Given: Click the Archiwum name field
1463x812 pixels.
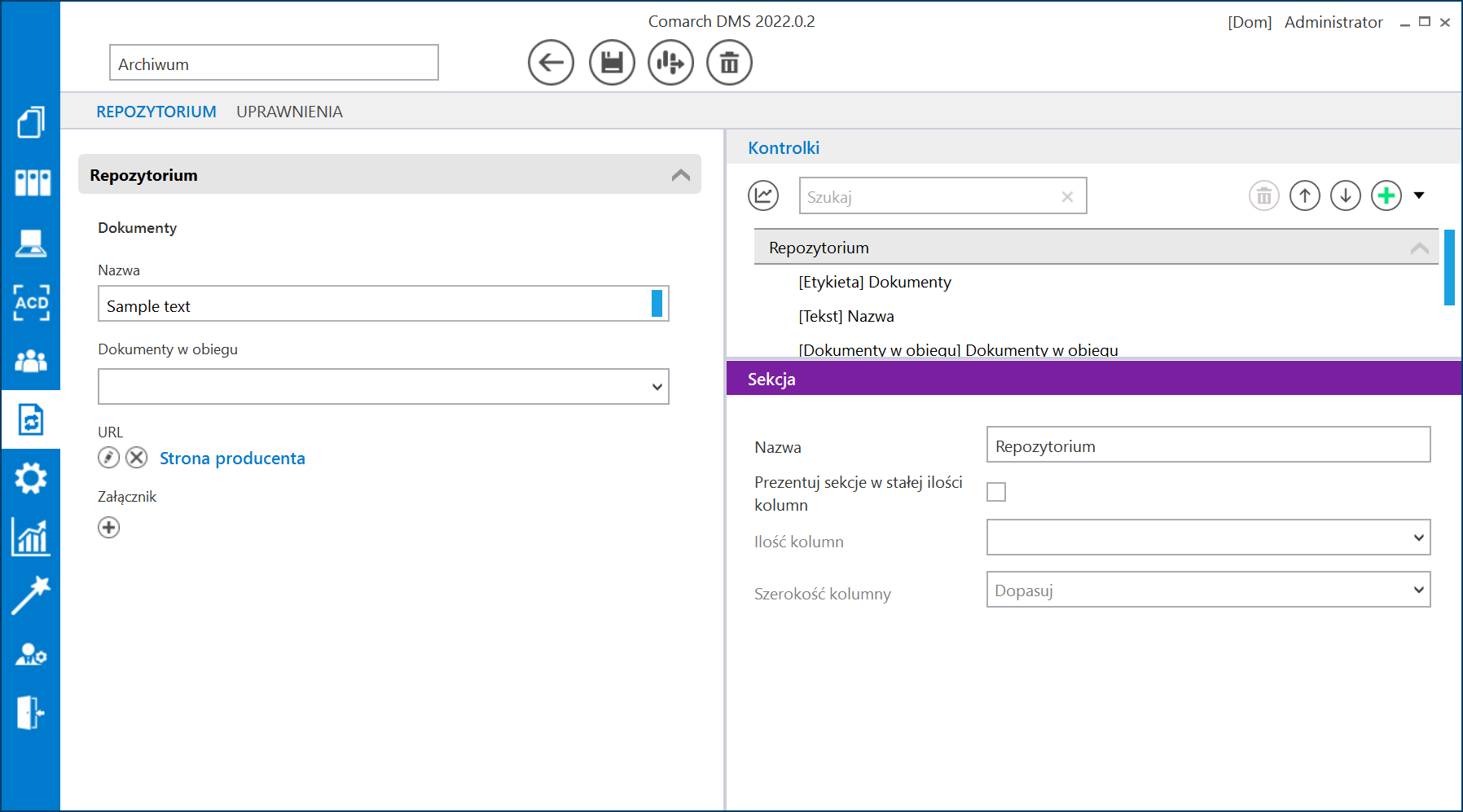Looking at the screenshot, I should click(274, 63).
